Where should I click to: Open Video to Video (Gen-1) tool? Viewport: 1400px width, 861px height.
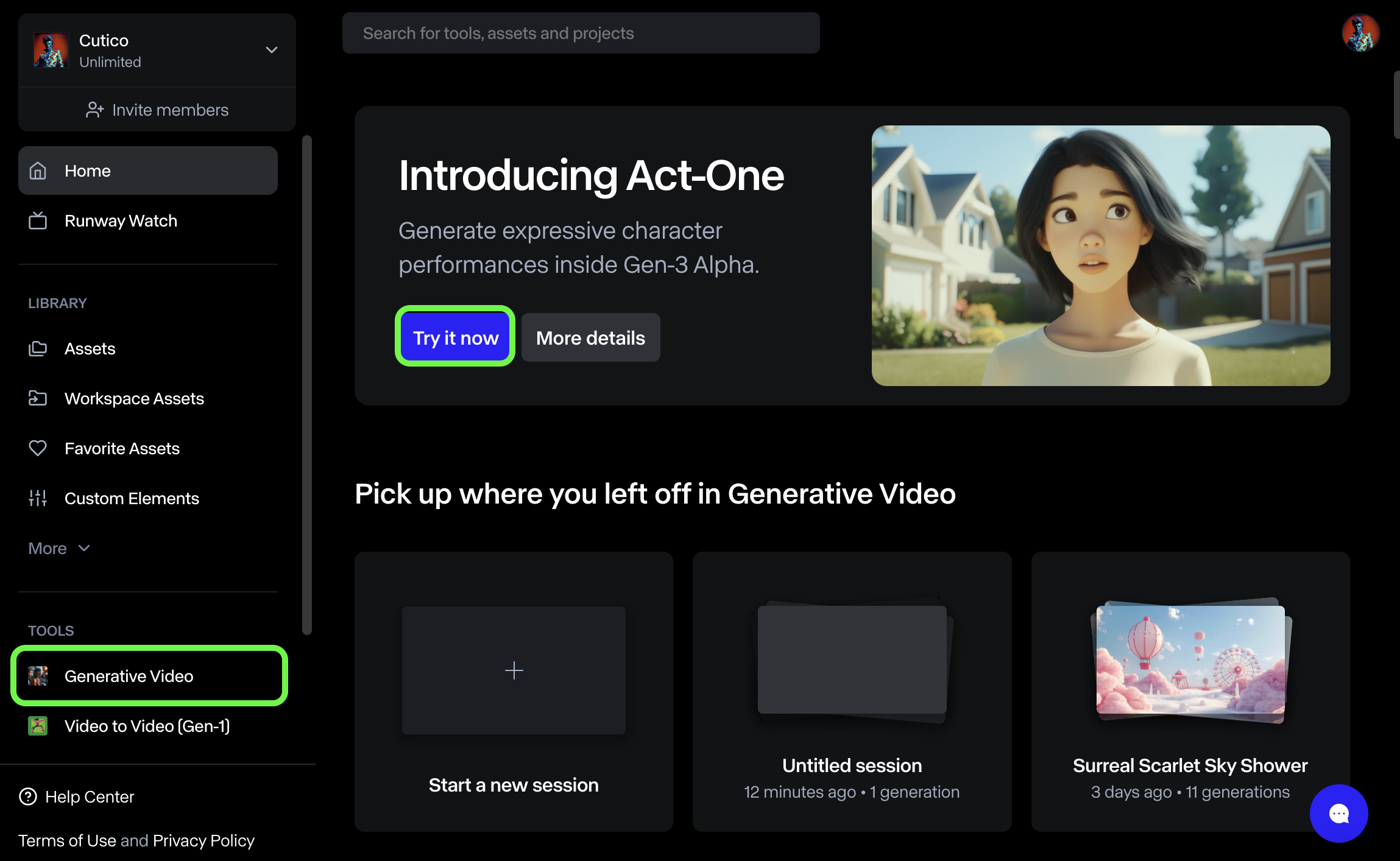tap(148, 726)
